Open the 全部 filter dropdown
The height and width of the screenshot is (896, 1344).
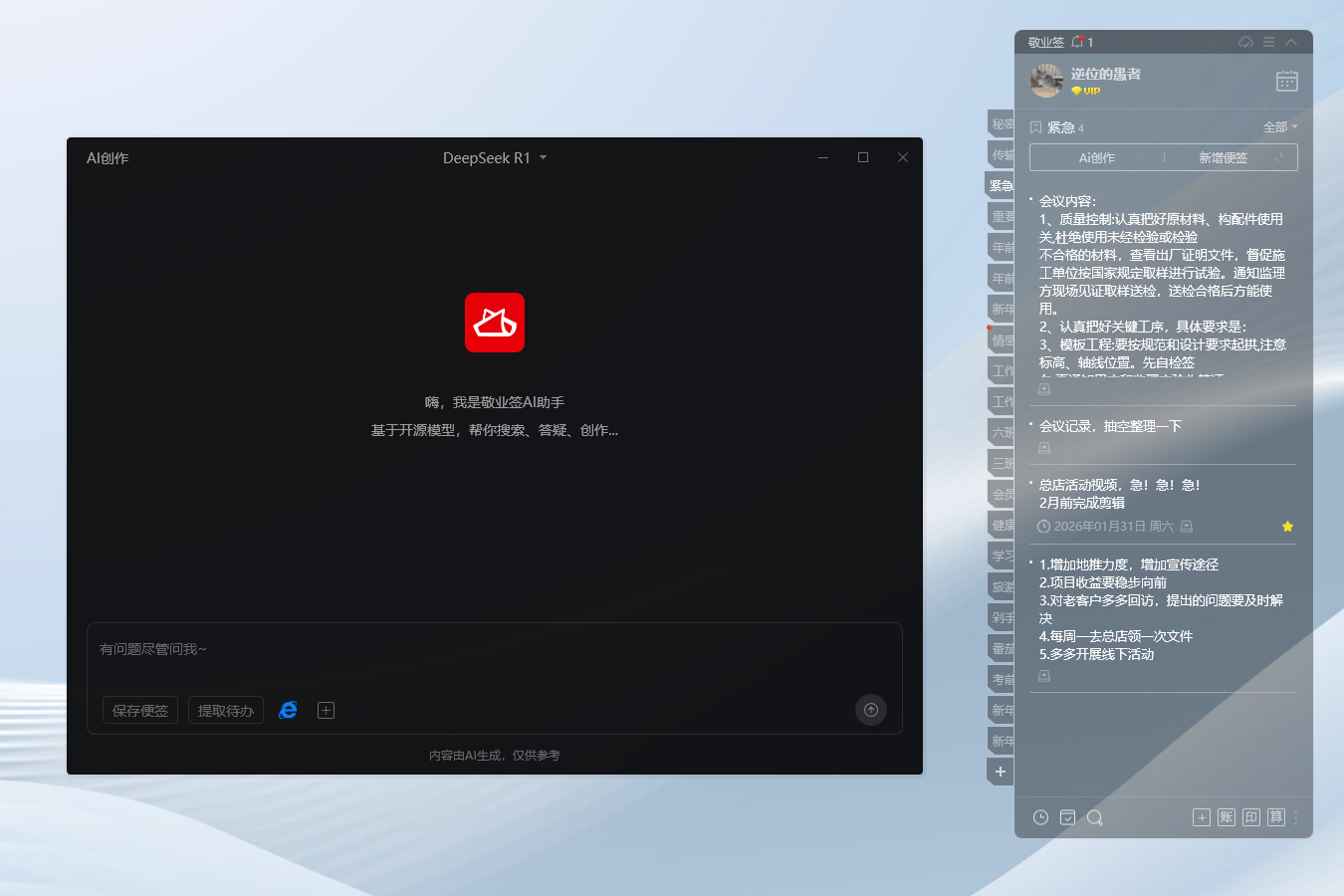point(1277,126)
